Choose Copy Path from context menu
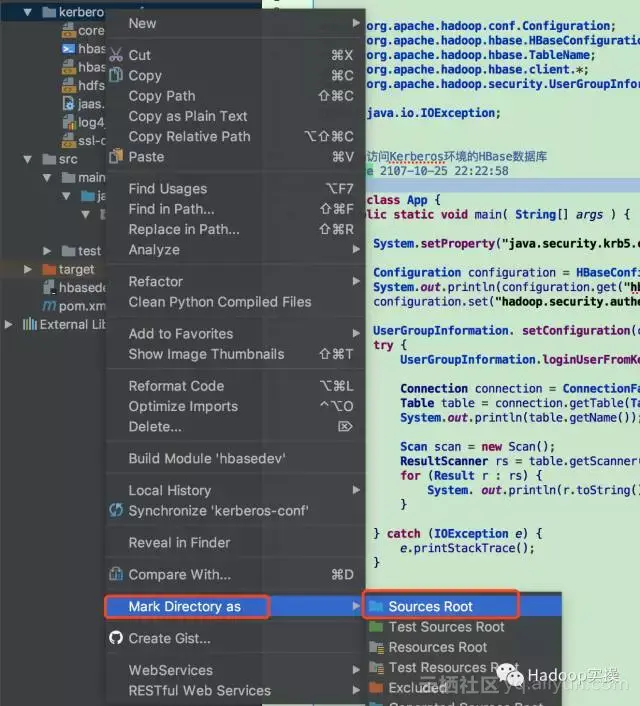This screenshot has height=706, width=640. tap(236, 95)
